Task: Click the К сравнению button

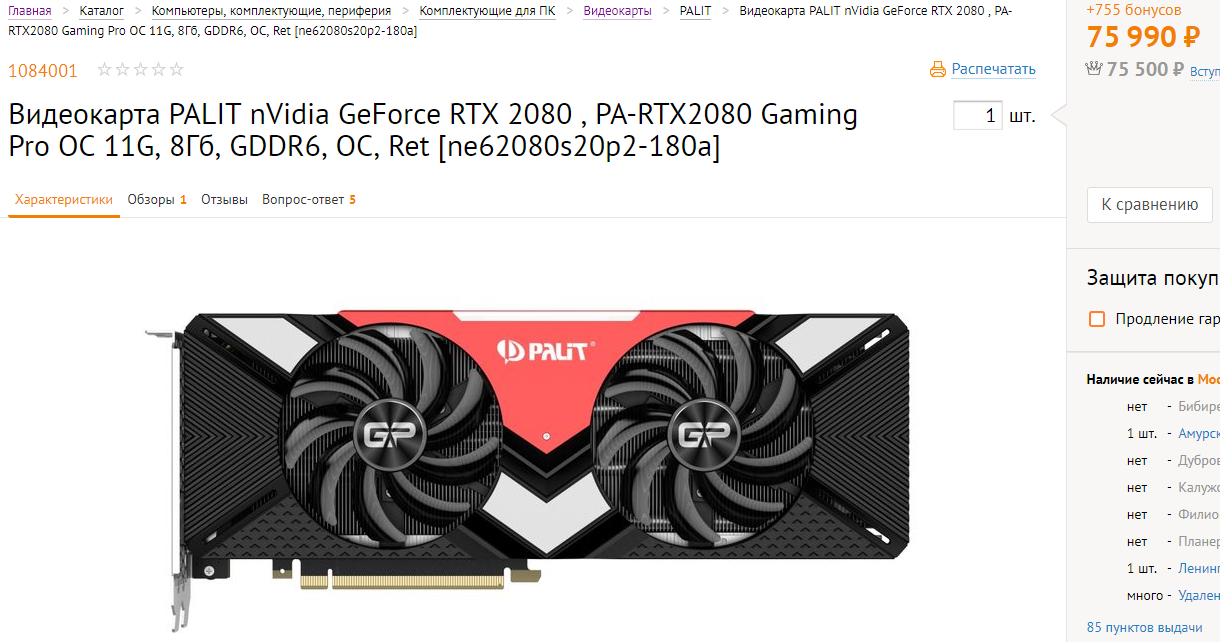Action: (1150, 204)
